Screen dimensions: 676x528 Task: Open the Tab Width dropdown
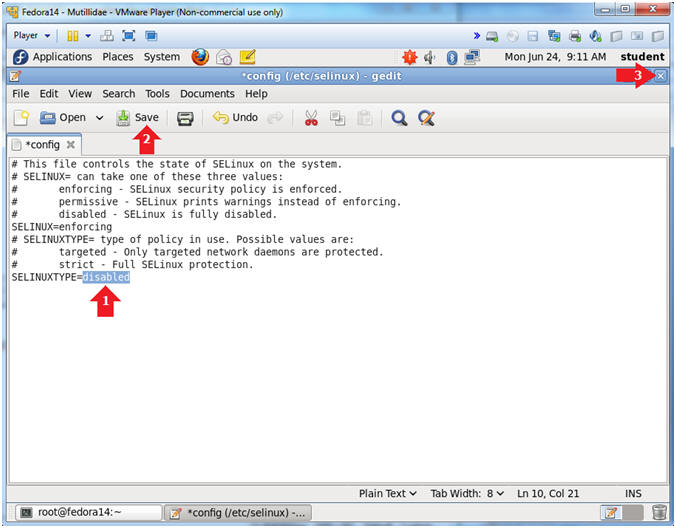[467, 494]
